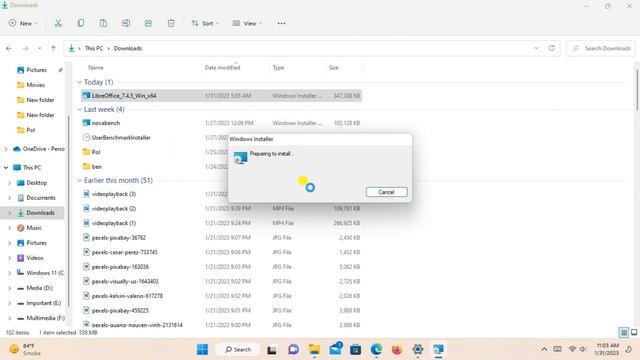Open Windows Start menu
Screen dimensions: 640x360
202,349
